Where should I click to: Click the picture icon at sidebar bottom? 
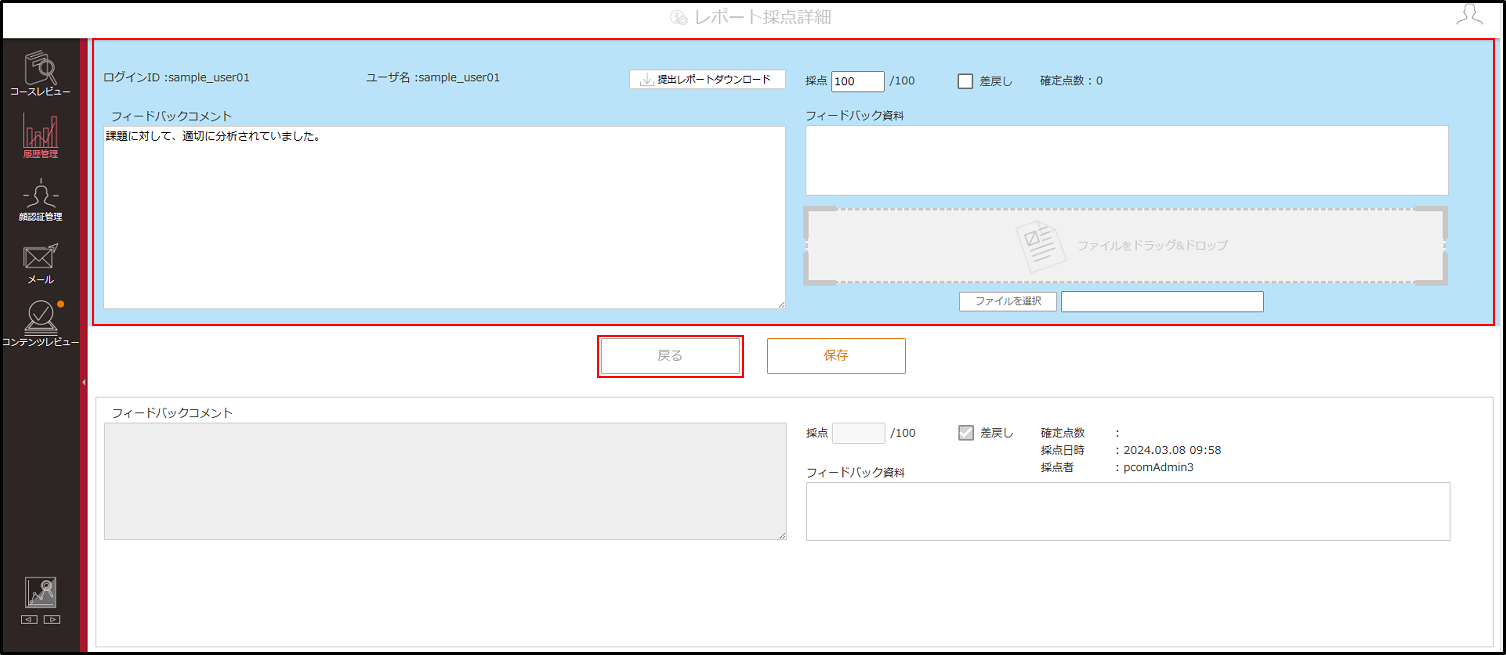[41, 592]
